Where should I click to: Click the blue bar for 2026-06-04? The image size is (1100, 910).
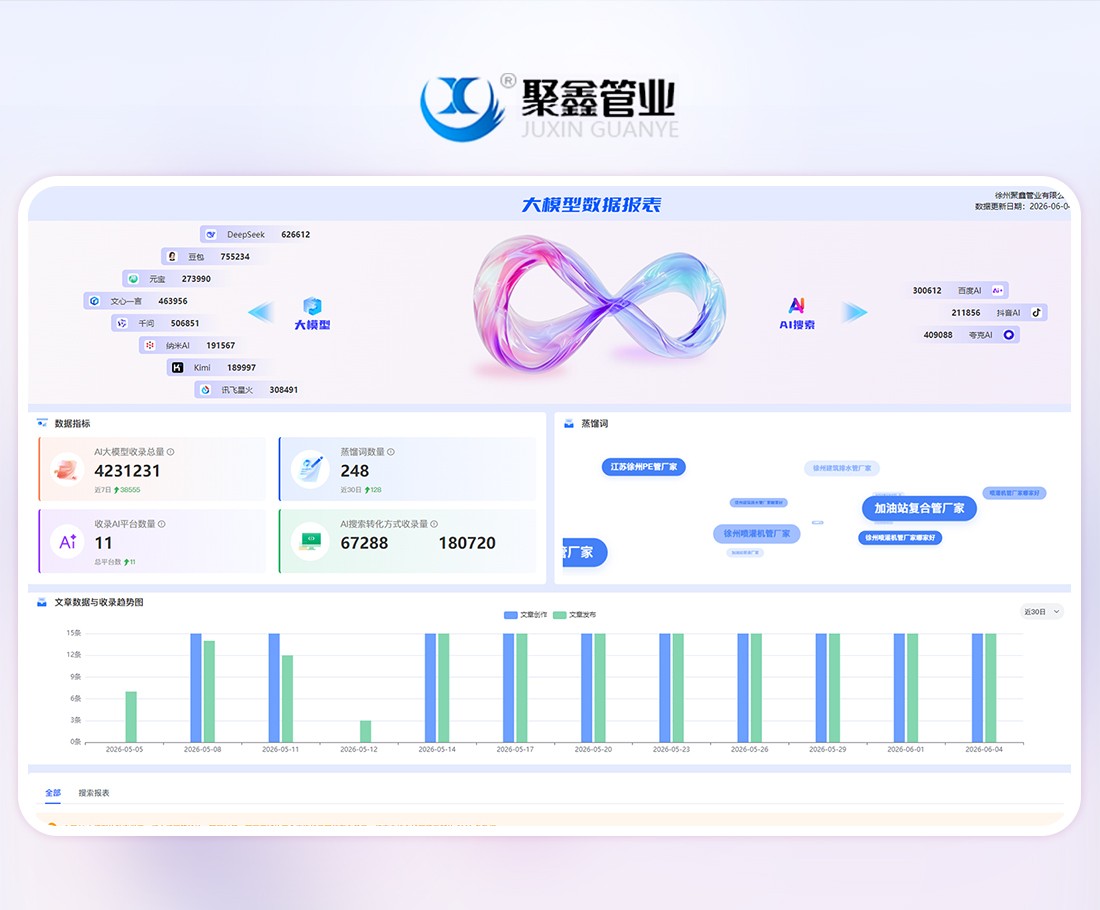tap(977, 688)
